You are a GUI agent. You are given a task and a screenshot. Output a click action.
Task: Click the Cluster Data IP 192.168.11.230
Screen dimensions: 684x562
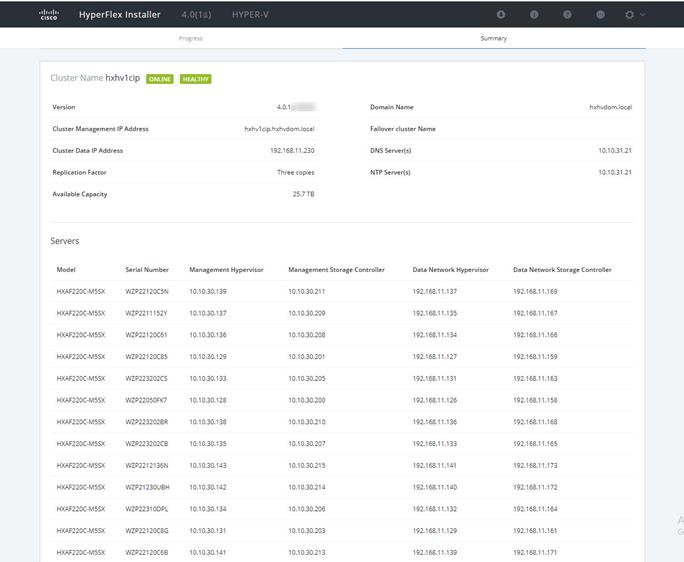292,151
